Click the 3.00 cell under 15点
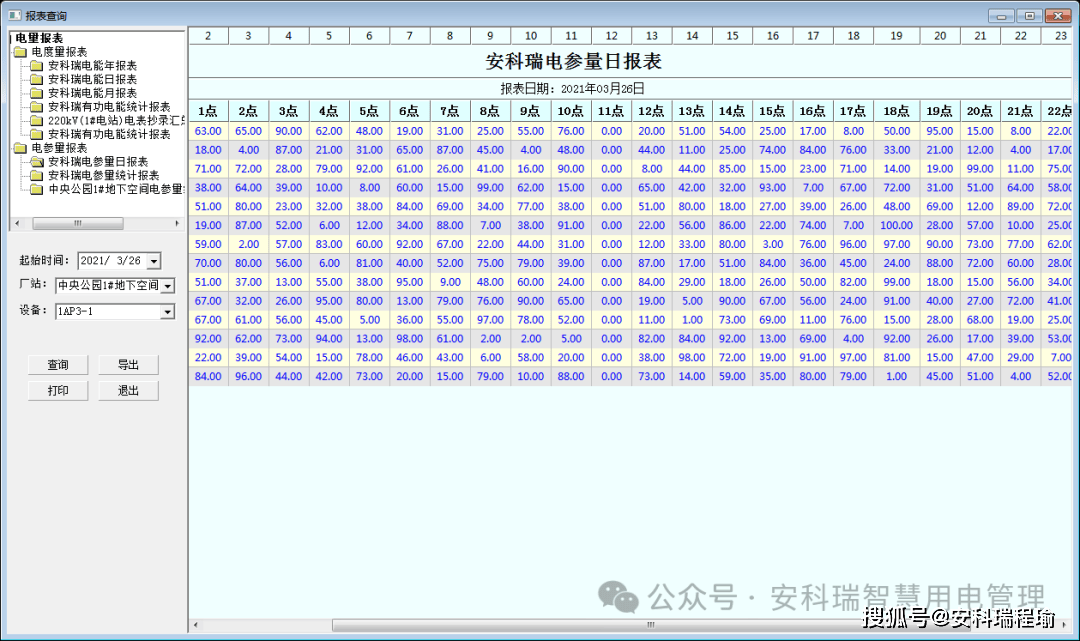 point(773,244)
